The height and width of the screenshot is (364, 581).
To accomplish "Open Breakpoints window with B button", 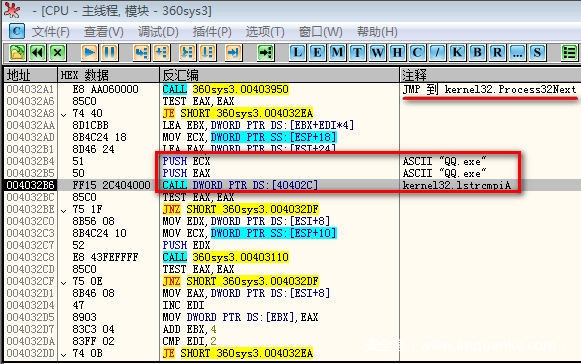I will click(478, 52).
